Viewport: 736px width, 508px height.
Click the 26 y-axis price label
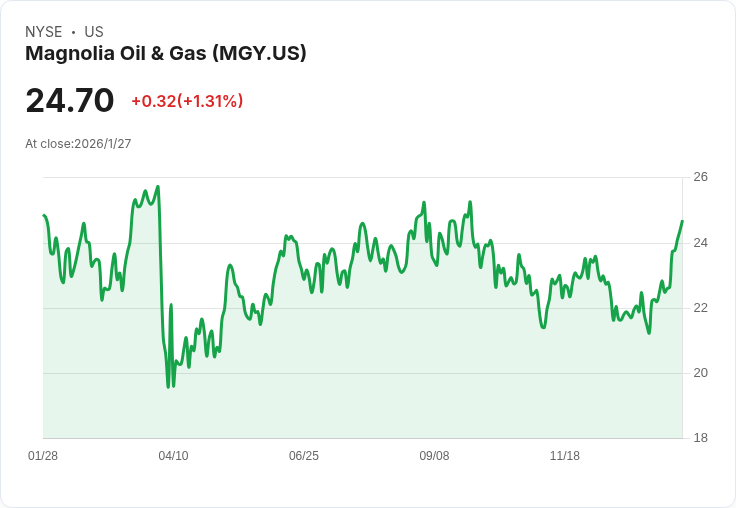[x=701, y=177]
